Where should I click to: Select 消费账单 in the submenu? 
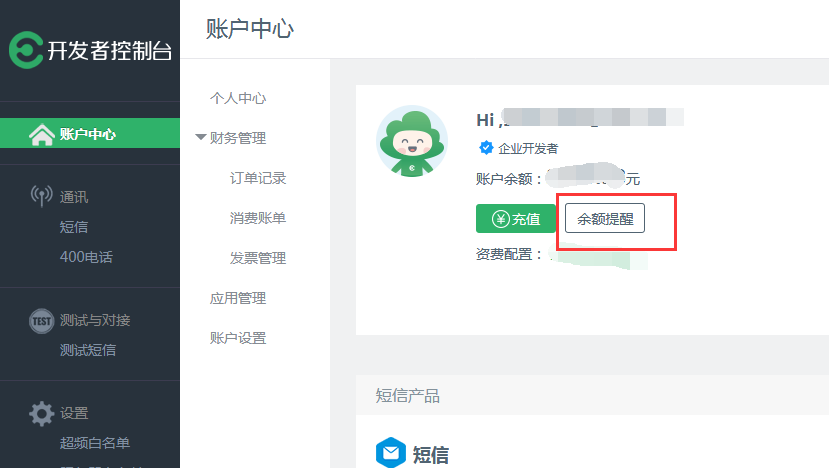258,218
